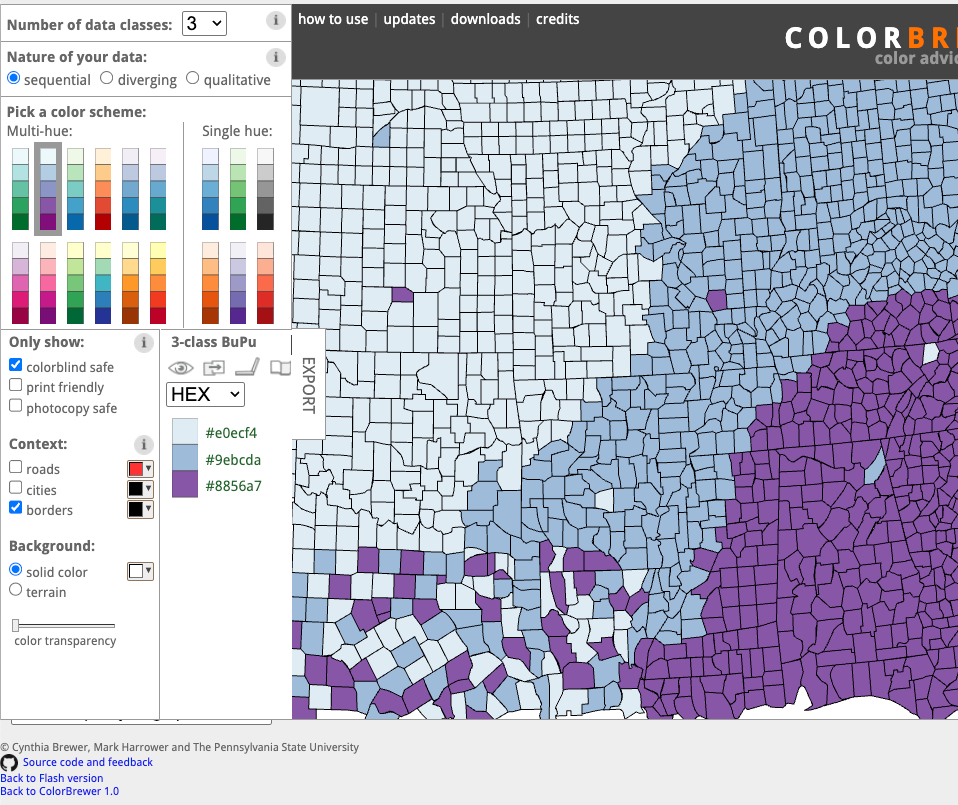Open the 'how to use' menu item
The width and height of the screenshot is (958, 805).
pyautogui.click(x=333, y=19)
